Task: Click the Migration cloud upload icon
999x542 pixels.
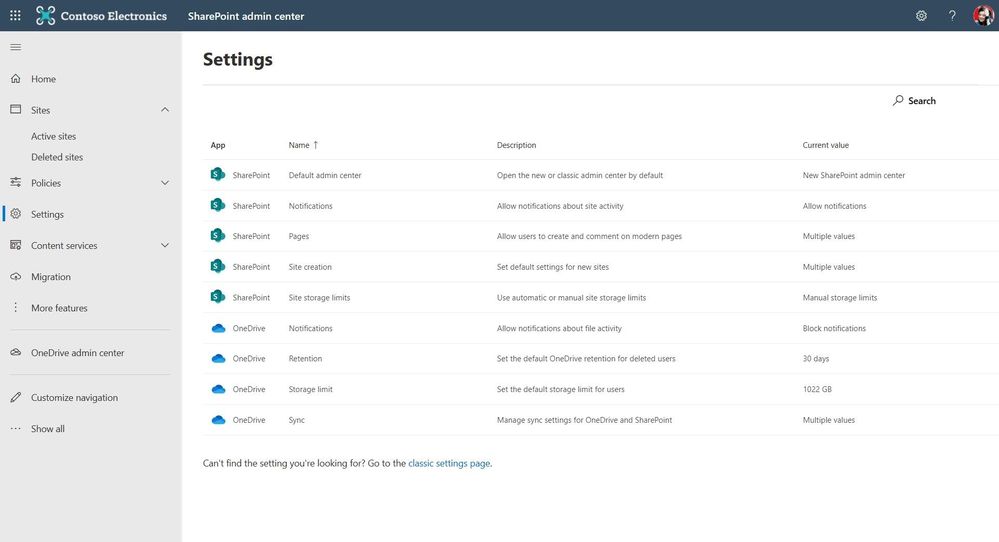Action: pos(15,277)
